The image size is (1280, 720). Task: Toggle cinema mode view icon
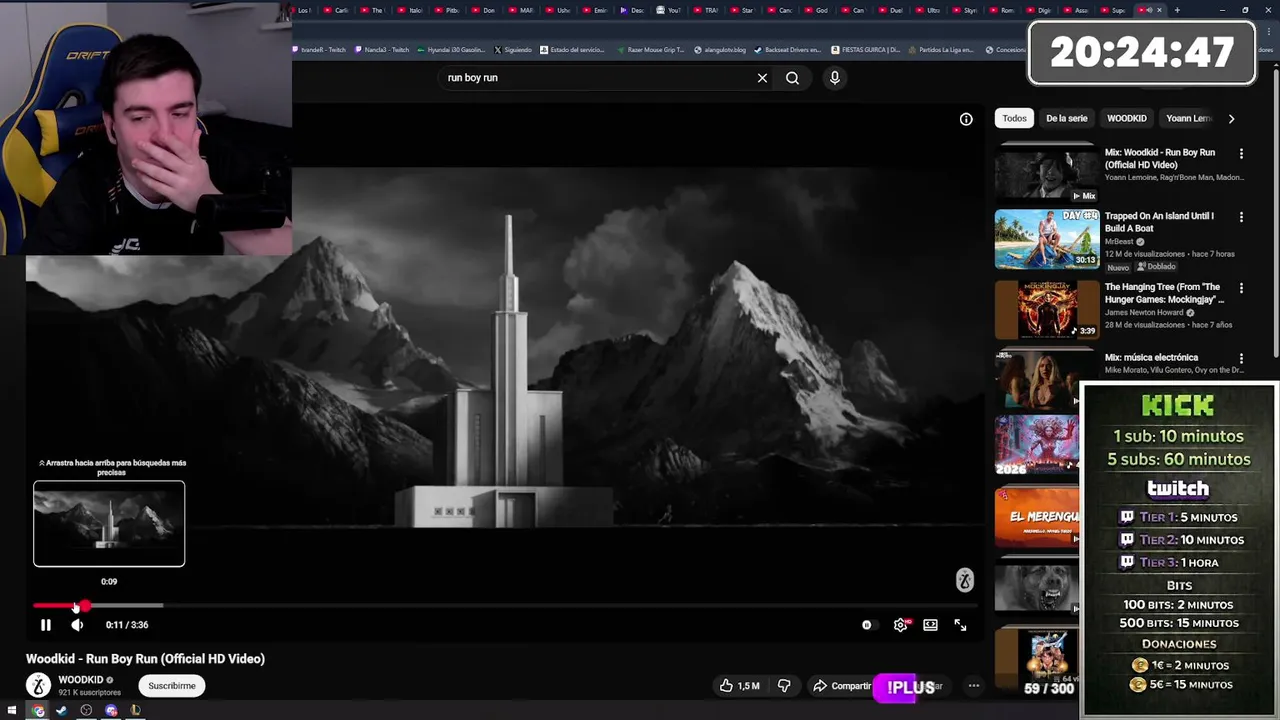tap(930, 625)
